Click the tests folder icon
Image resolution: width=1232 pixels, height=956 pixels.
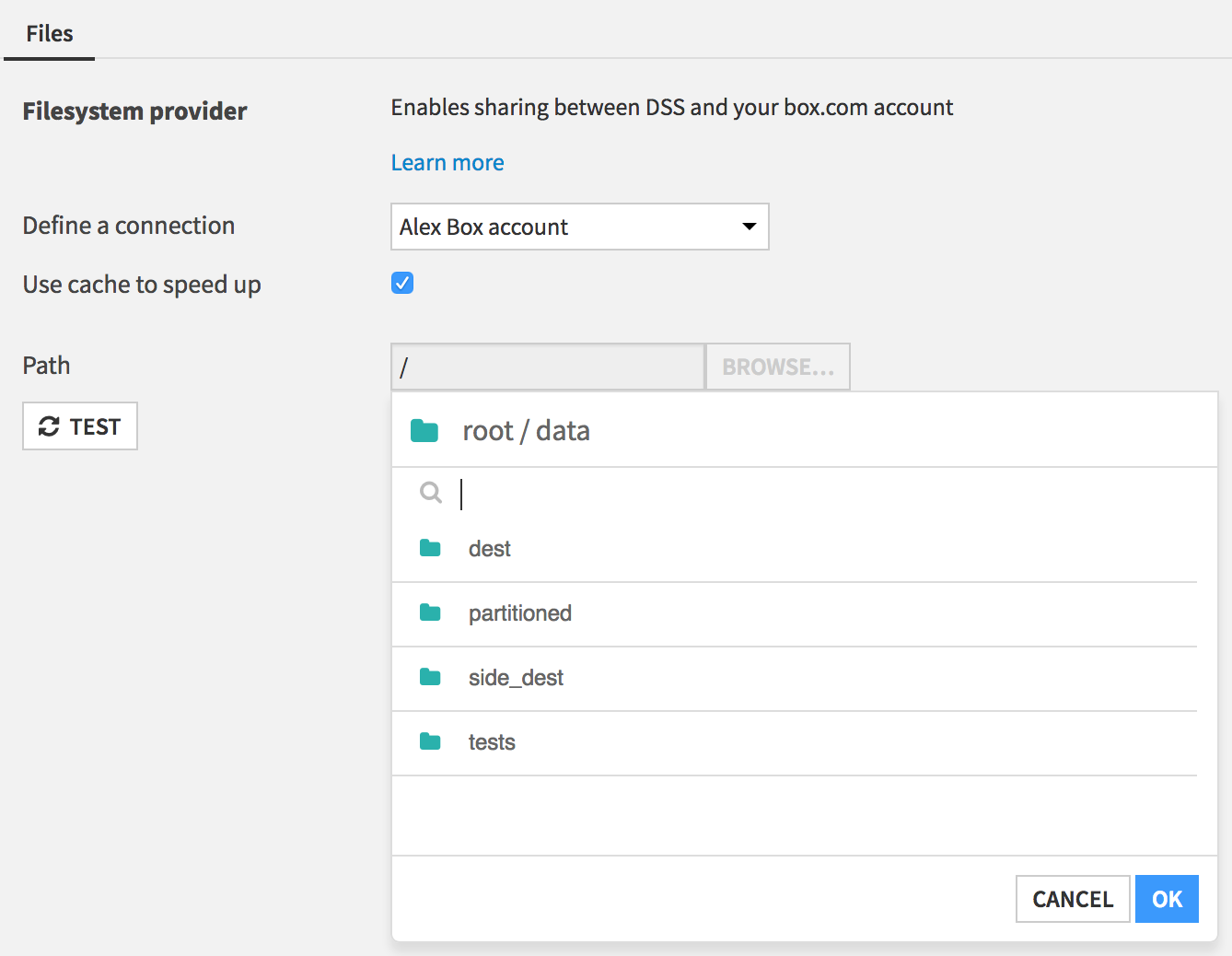click(430, 742)
